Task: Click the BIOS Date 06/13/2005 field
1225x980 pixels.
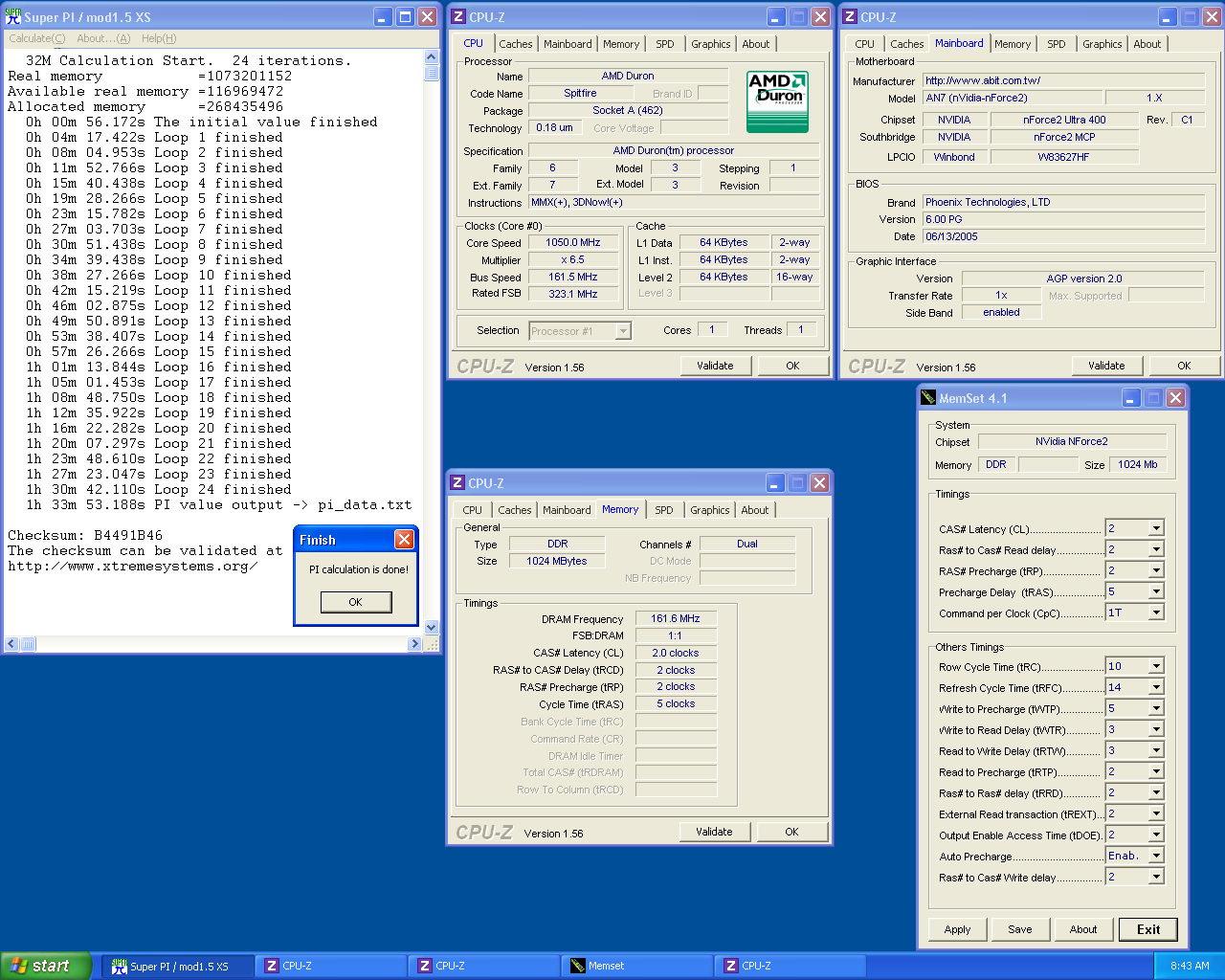Action: [x=1063, y=236]
